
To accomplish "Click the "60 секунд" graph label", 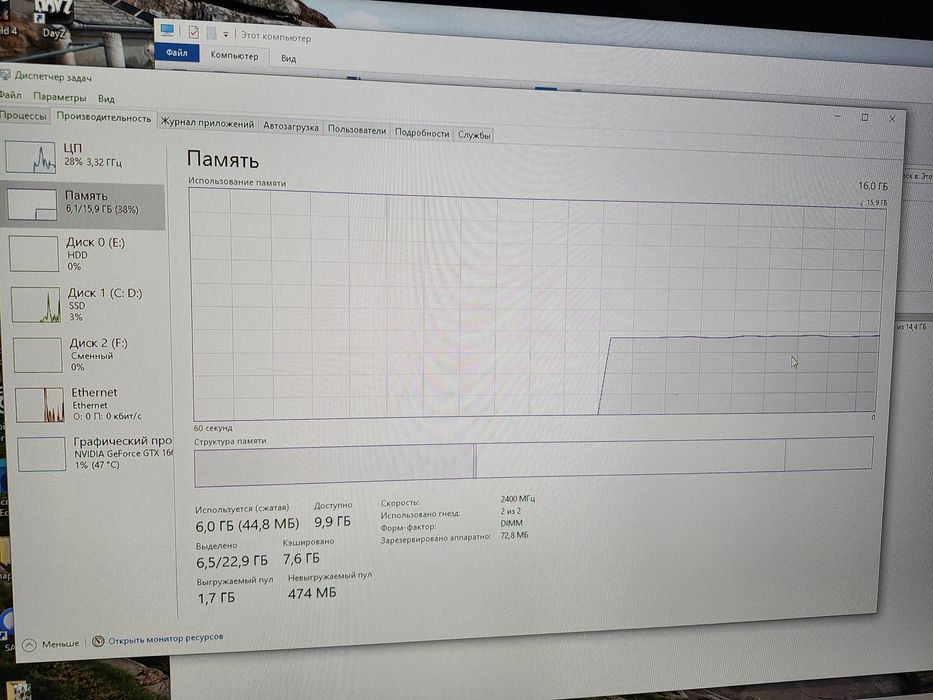I will click(213, 428).
